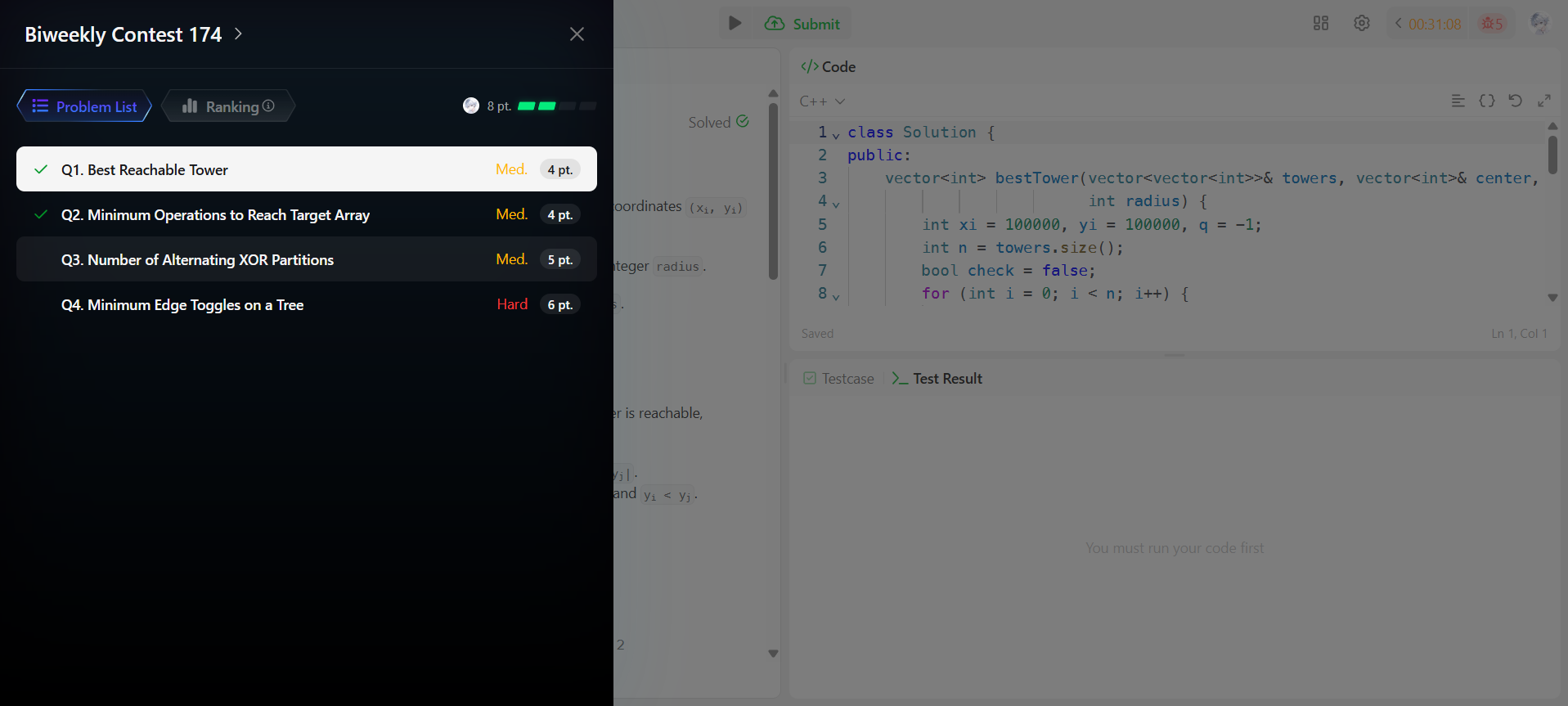Click the contest score progress bar
Screen dimensions: 1568x706
pyautogui.click(x=556, y=106)
